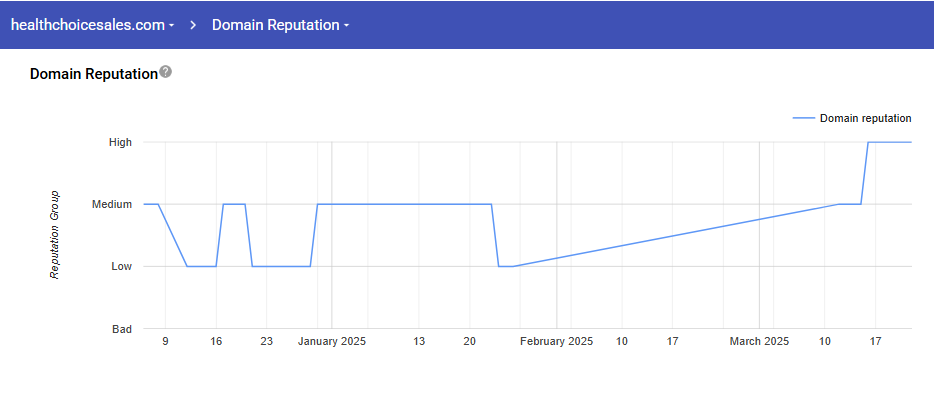Click the '9' date tick label

point(165,341)
